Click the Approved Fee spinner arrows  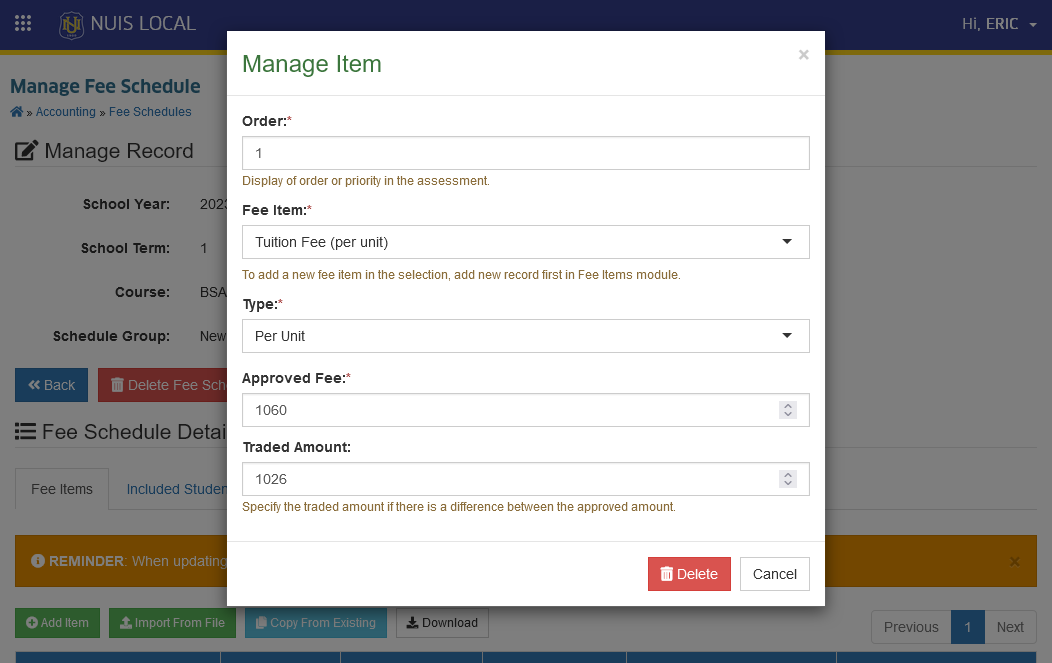788,410
